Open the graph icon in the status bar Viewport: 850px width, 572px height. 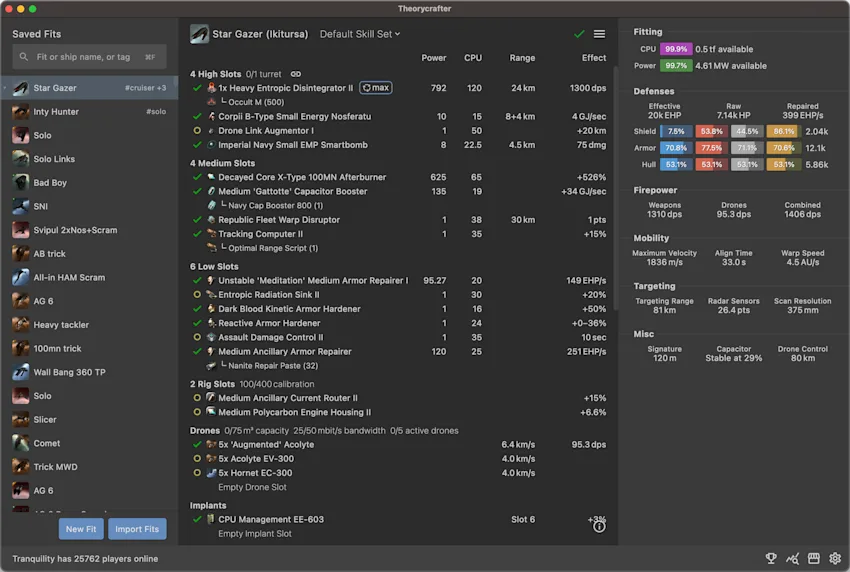click(x=792, y=558)
